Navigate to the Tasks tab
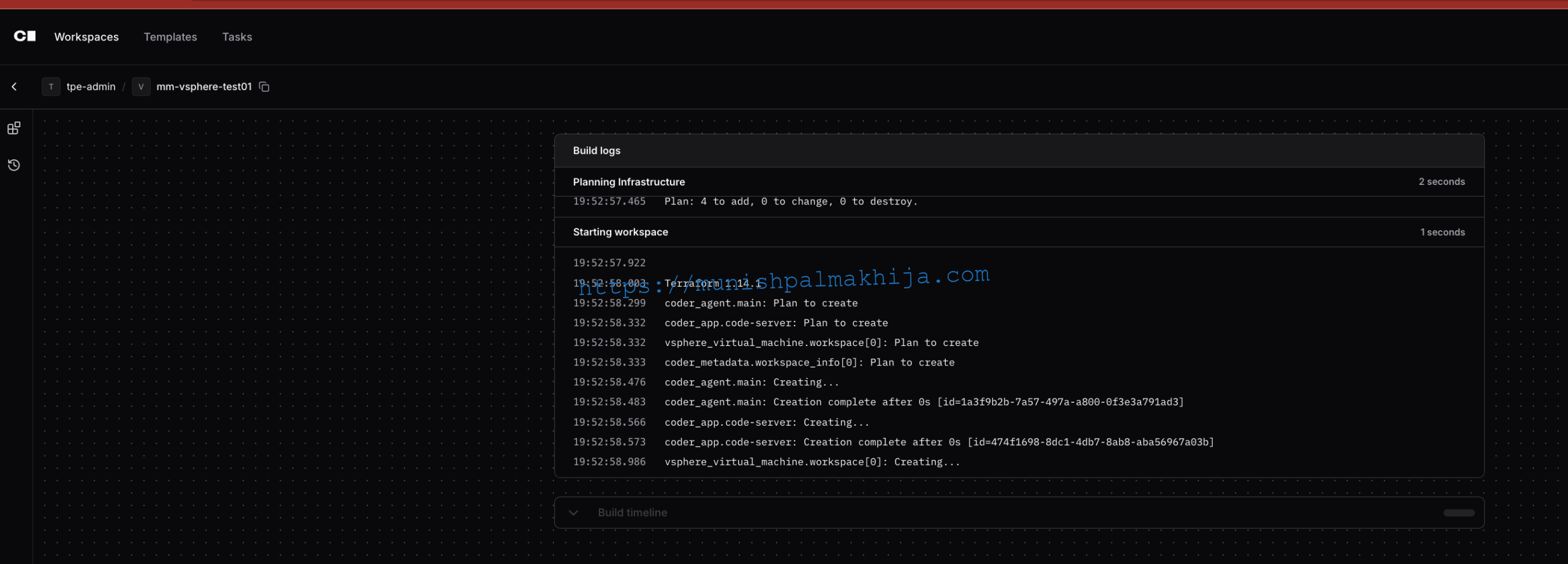 (x=237, y=37)
